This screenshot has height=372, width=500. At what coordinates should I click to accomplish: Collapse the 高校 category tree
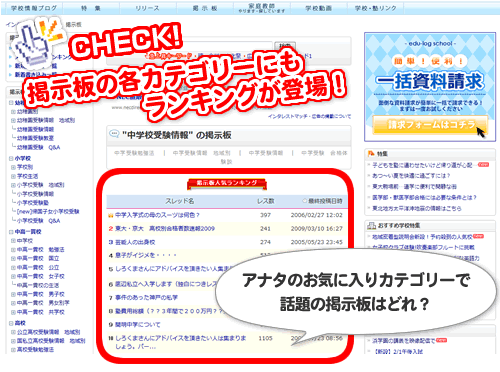pos(11,323)
